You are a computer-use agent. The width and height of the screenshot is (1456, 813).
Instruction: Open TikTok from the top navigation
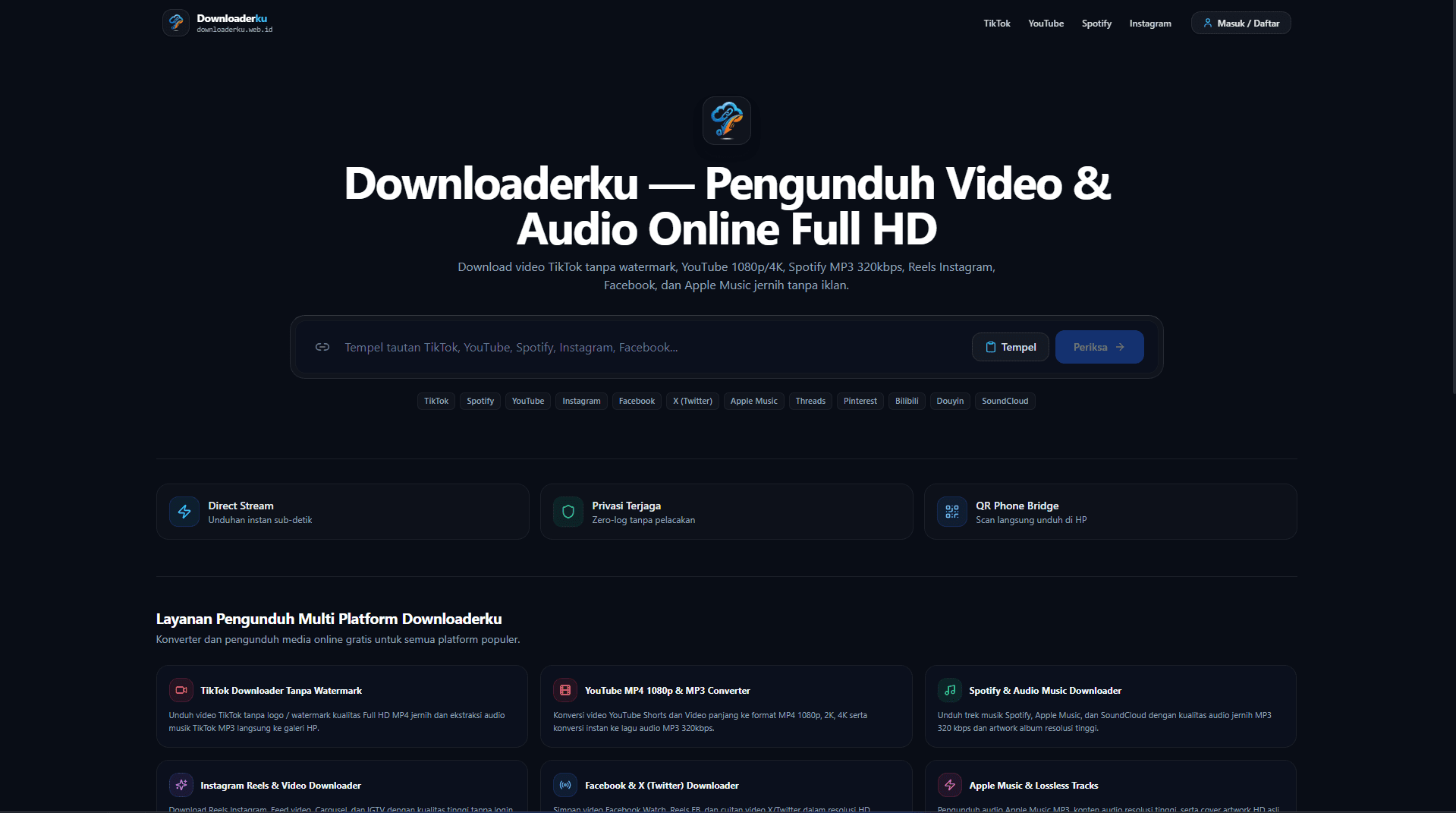point(997,24)
